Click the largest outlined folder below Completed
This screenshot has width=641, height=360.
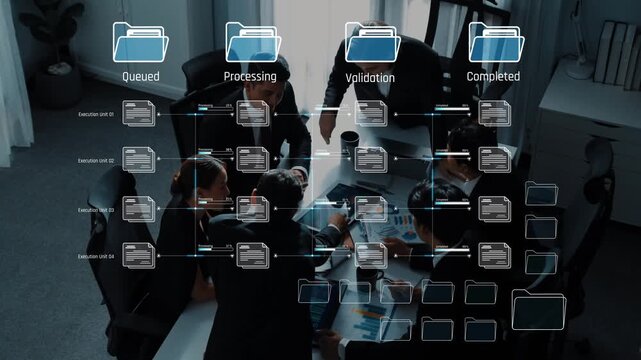[x=539, y=310]
